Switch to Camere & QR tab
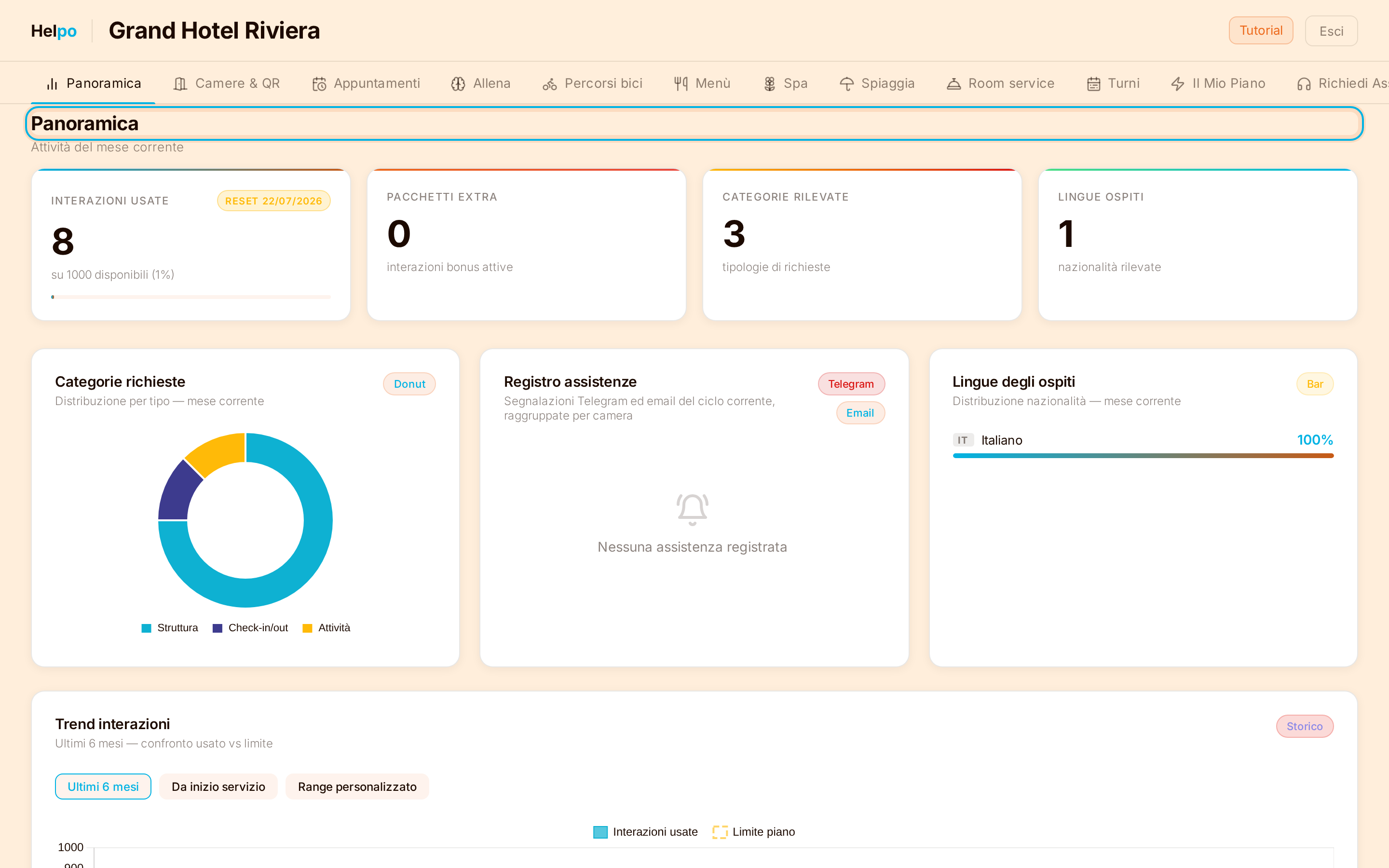Viewport: 1389px width, 868px height. [x=227, y=84]
